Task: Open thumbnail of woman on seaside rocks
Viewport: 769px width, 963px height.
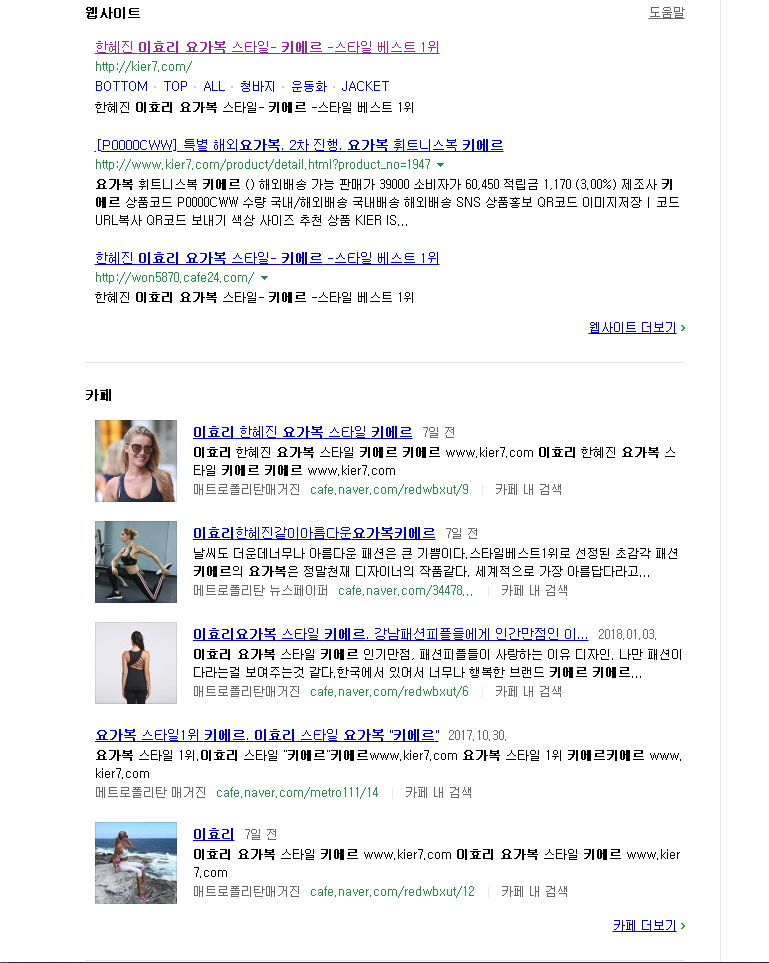Action: click(x=136, y=863)
